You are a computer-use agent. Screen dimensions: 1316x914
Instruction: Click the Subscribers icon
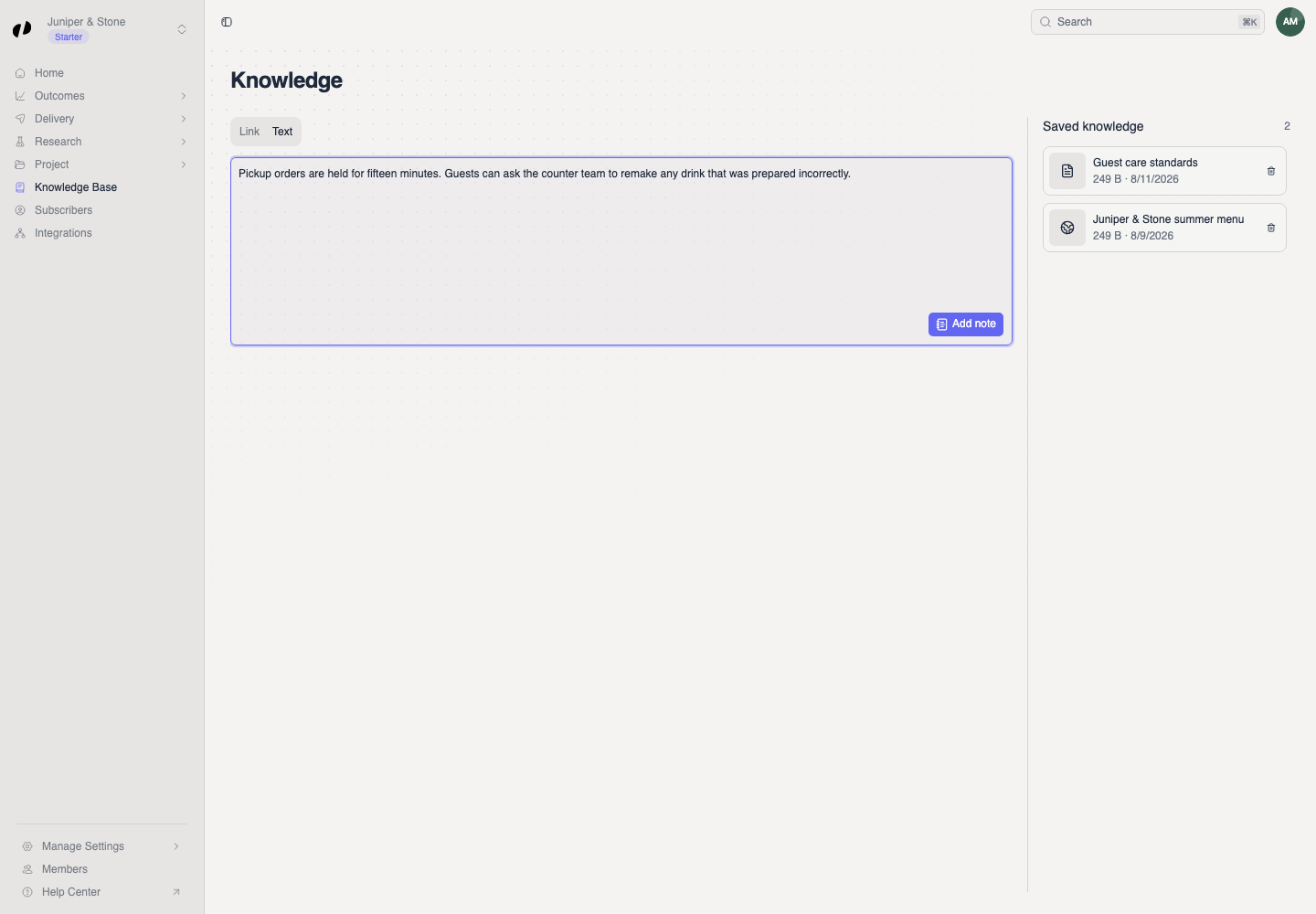pyautogui.click(x=20, y=210)
